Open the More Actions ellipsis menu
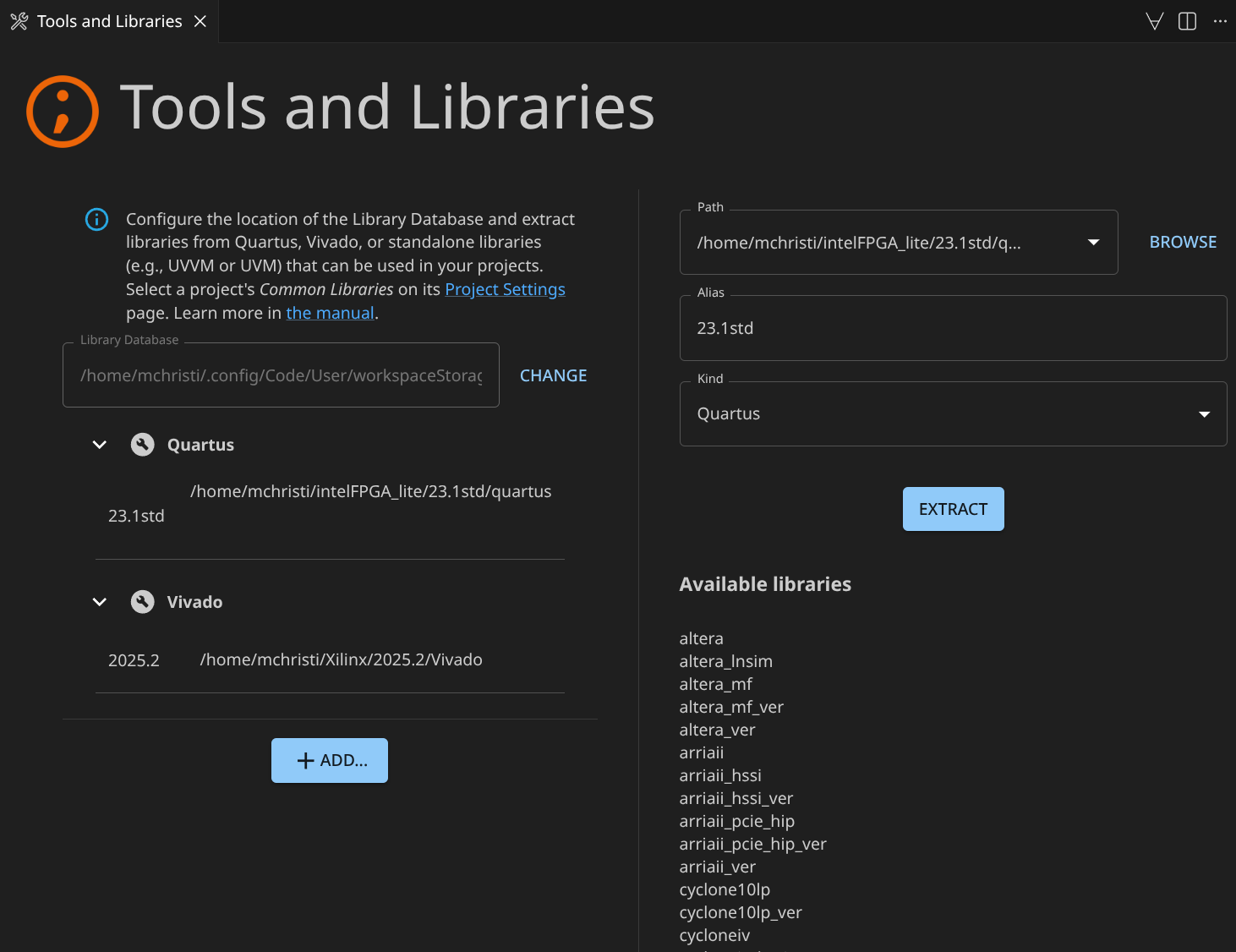 tap(1219, 21)
